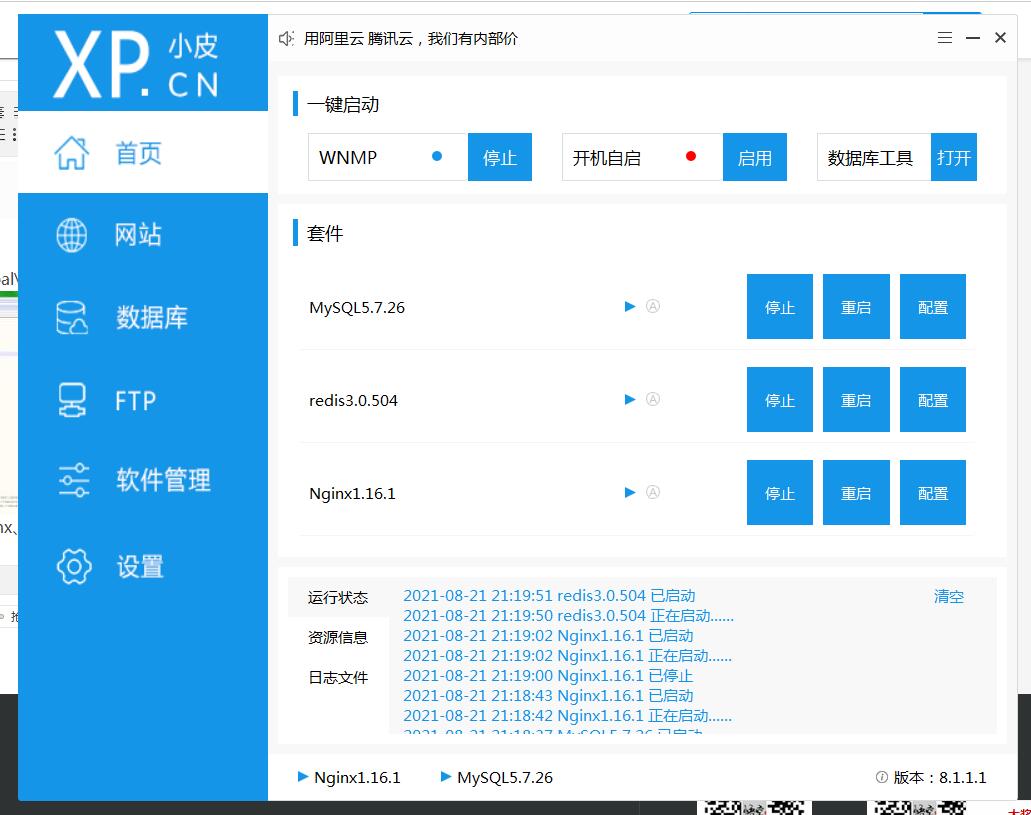
Task: Click the FTP server icon
Action: 72,400
